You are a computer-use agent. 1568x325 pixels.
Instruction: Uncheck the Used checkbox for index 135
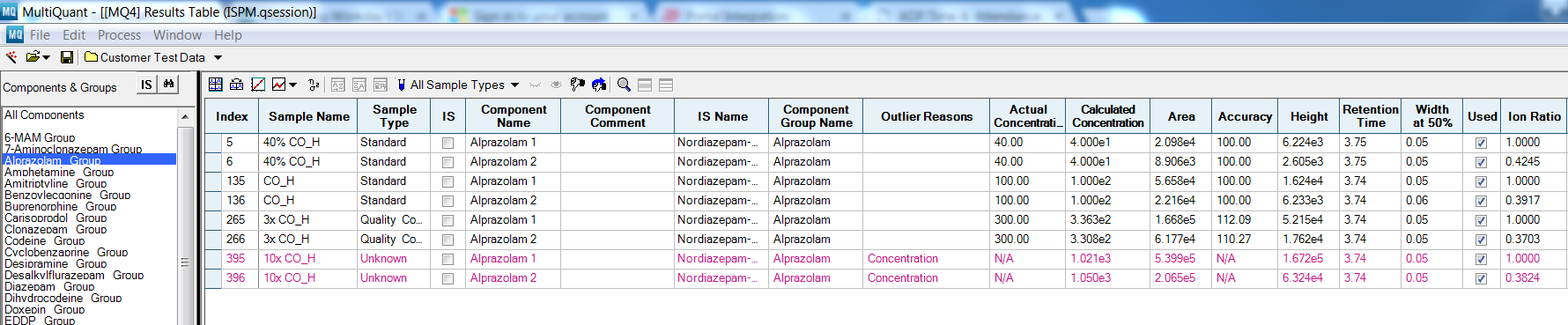click(1481, 181)
